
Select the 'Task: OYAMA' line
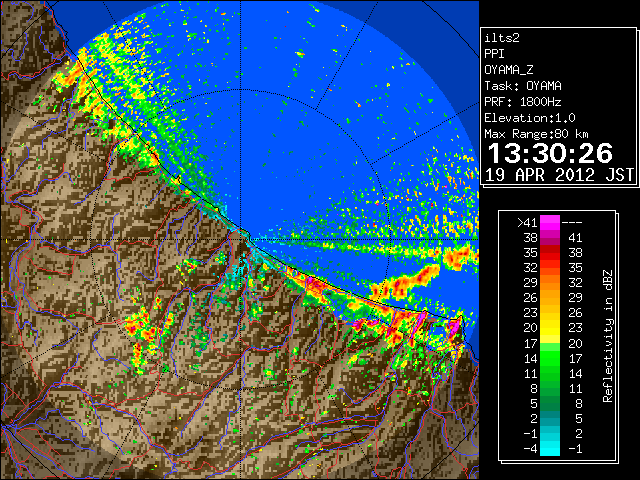[523, 86]
